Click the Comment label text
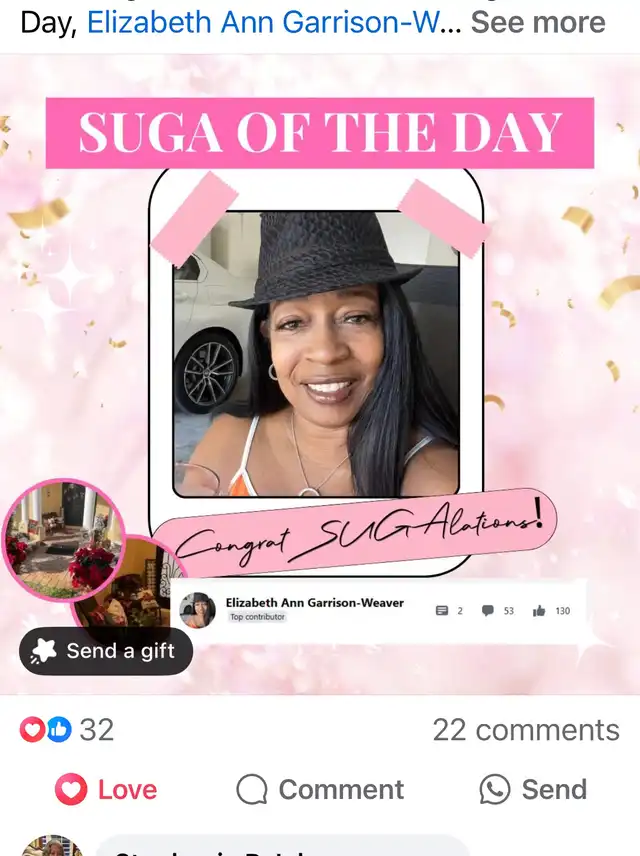This screenshot has width=640, height=856. (x=341, y=789)
